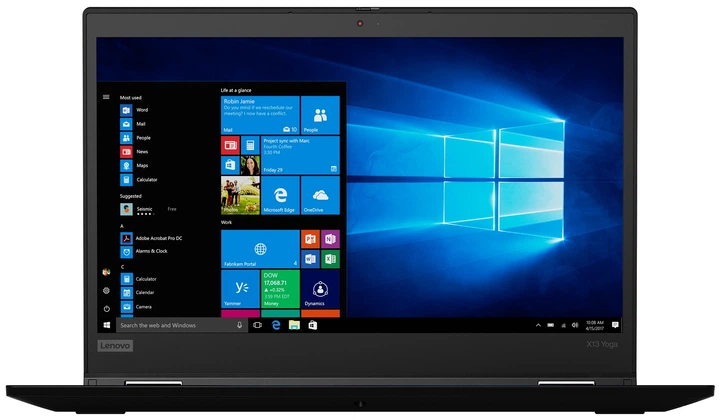
Task: Open Task View on the taskbar
Action: coord(258,325)
